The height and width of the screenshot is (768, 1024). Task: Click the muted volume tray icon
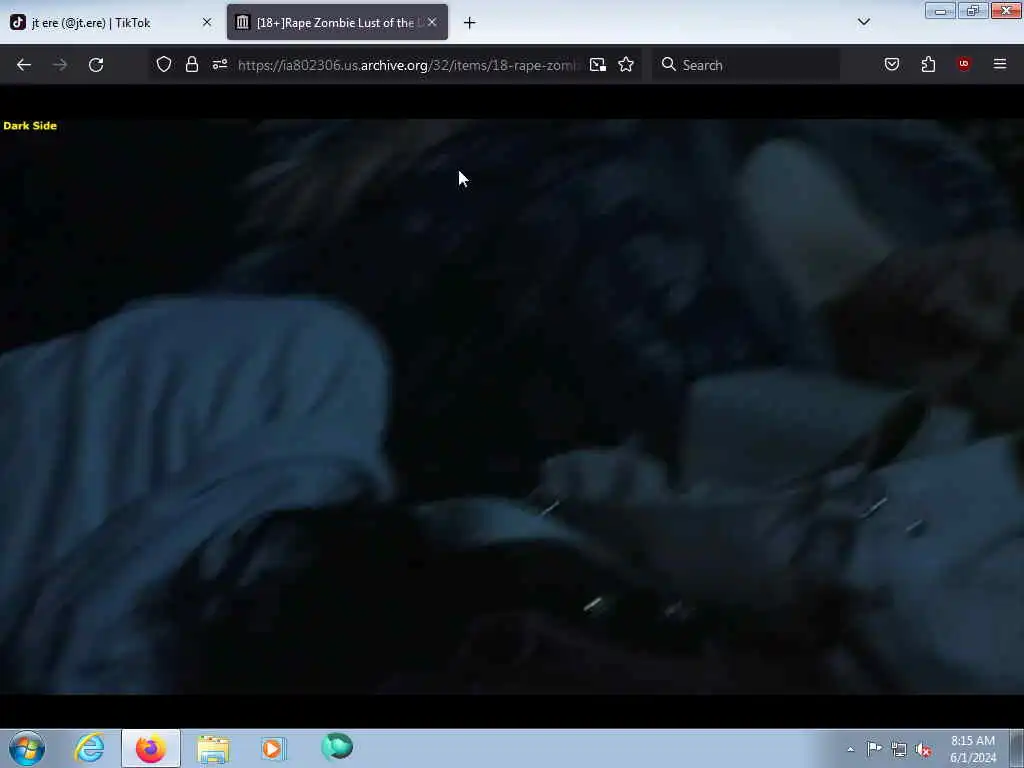pos(923,750)
